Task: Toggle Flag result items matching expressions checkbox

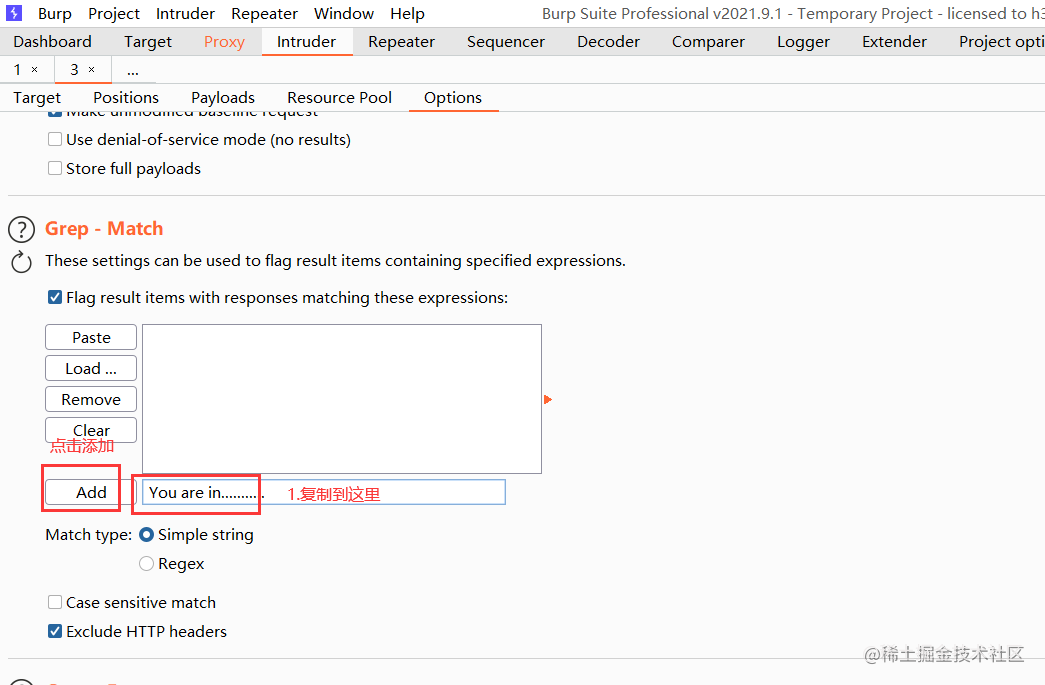Action: (55, 297)
